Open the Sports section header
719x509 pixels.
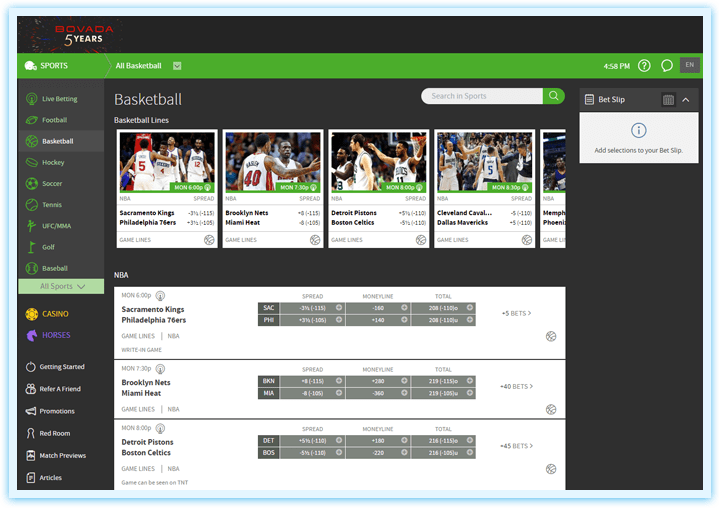(46, 66)
